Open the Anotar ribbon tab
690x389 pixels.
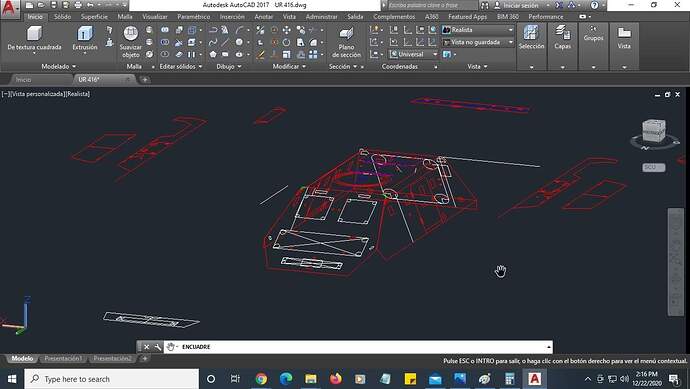click(264, 17)
